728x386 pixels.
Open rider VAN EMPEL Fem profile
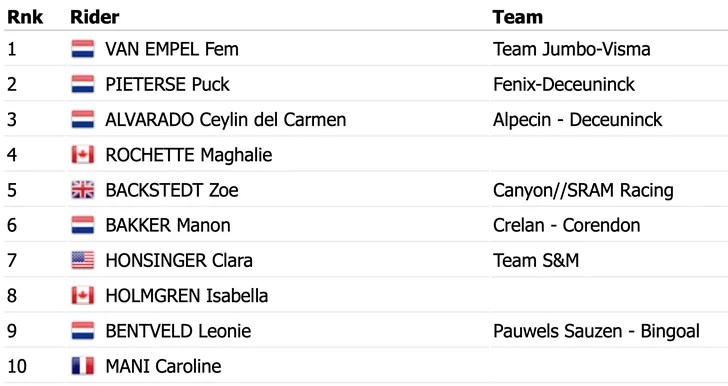(x=172, y=49)
